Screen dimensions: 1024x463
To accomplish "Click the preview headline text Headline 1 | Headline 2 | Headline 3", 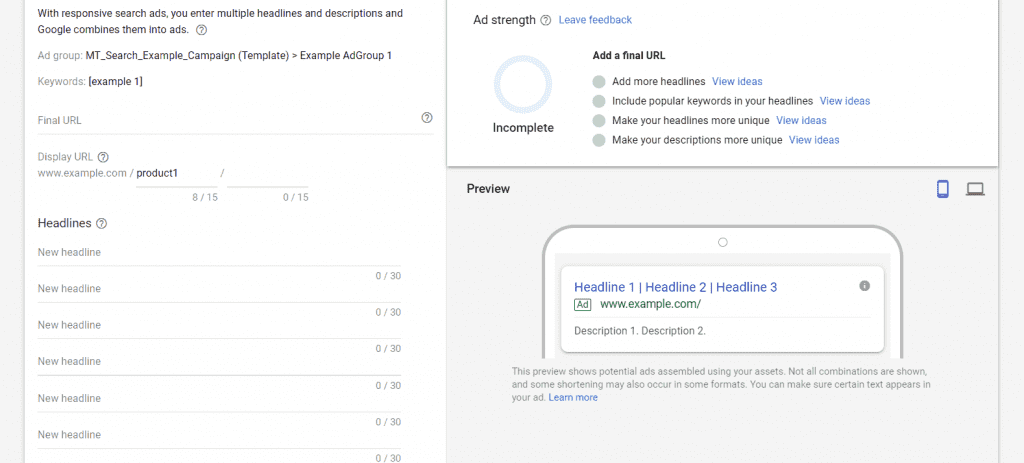I will (x=675, y=287).
